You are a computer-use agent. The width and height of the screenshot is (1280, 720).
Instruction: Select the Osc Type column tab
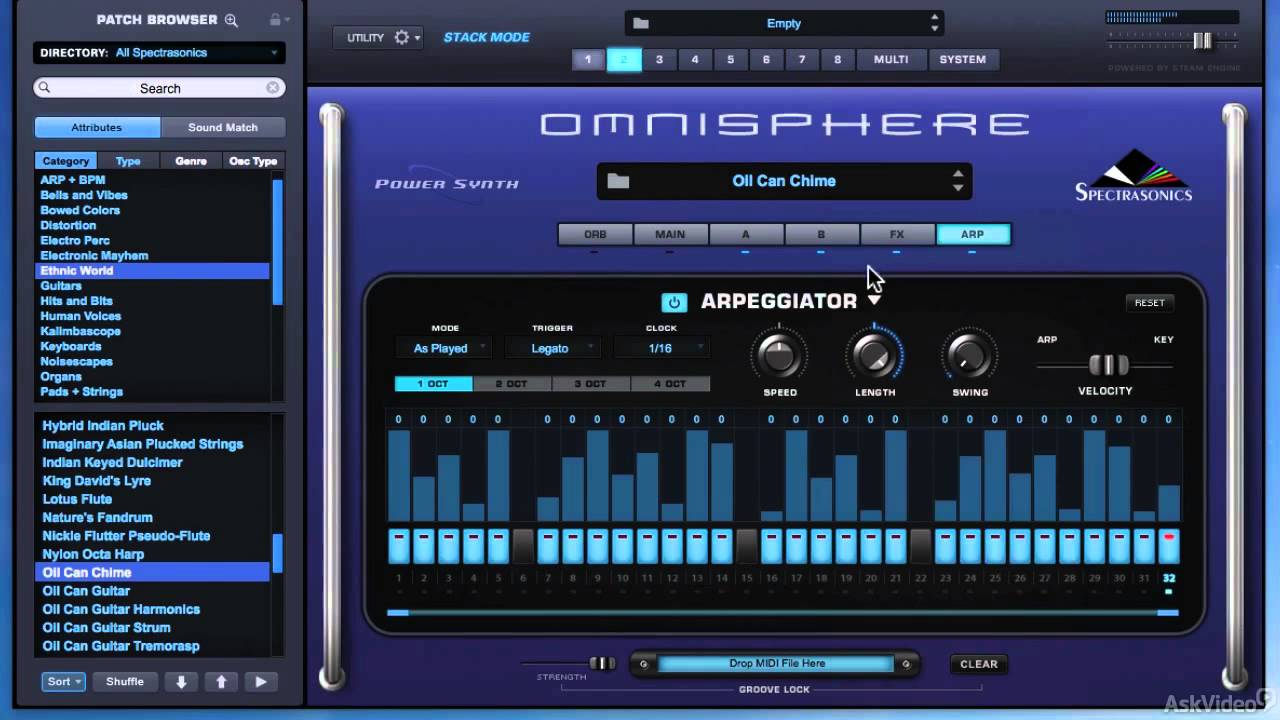pos(253,161)
